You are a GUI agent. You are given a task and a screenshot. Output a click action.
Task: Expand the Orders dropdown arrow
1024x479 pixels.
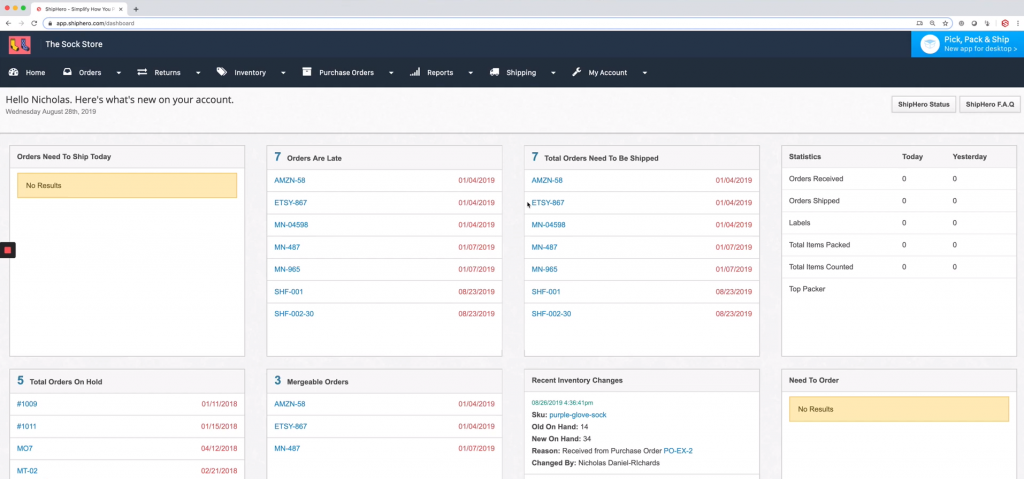[119, 73]
